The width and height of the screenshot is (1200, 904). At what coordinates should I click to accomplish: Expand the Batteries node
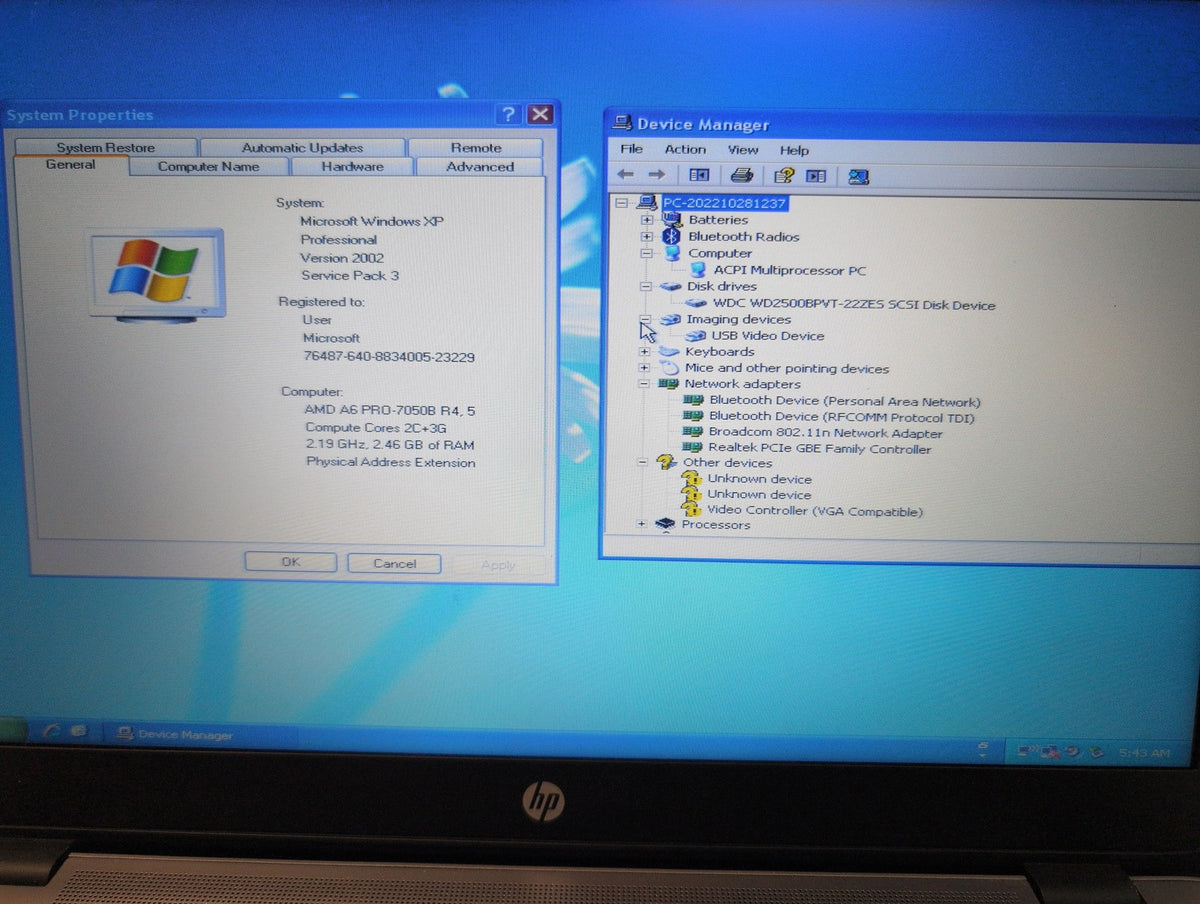click(647, 219)
